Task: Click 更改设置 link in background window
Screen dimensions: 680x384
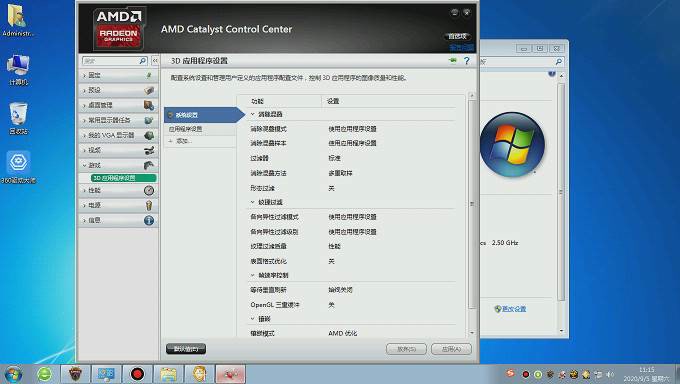Action: click(x=514, y=309)
